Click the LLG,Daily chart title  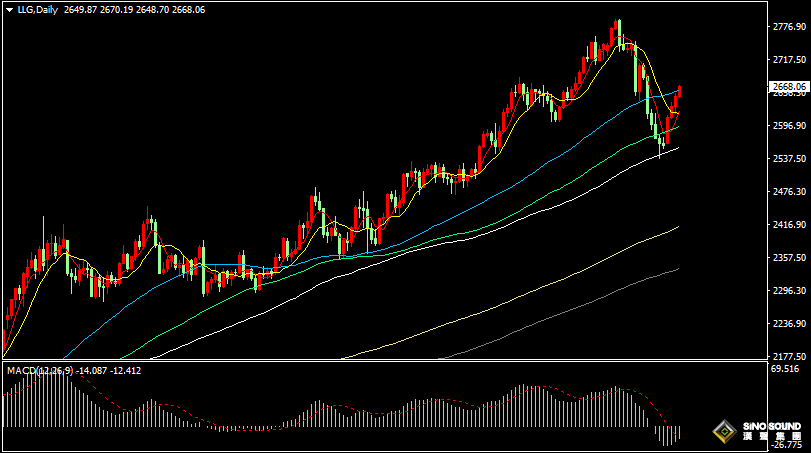coord(38,10)
